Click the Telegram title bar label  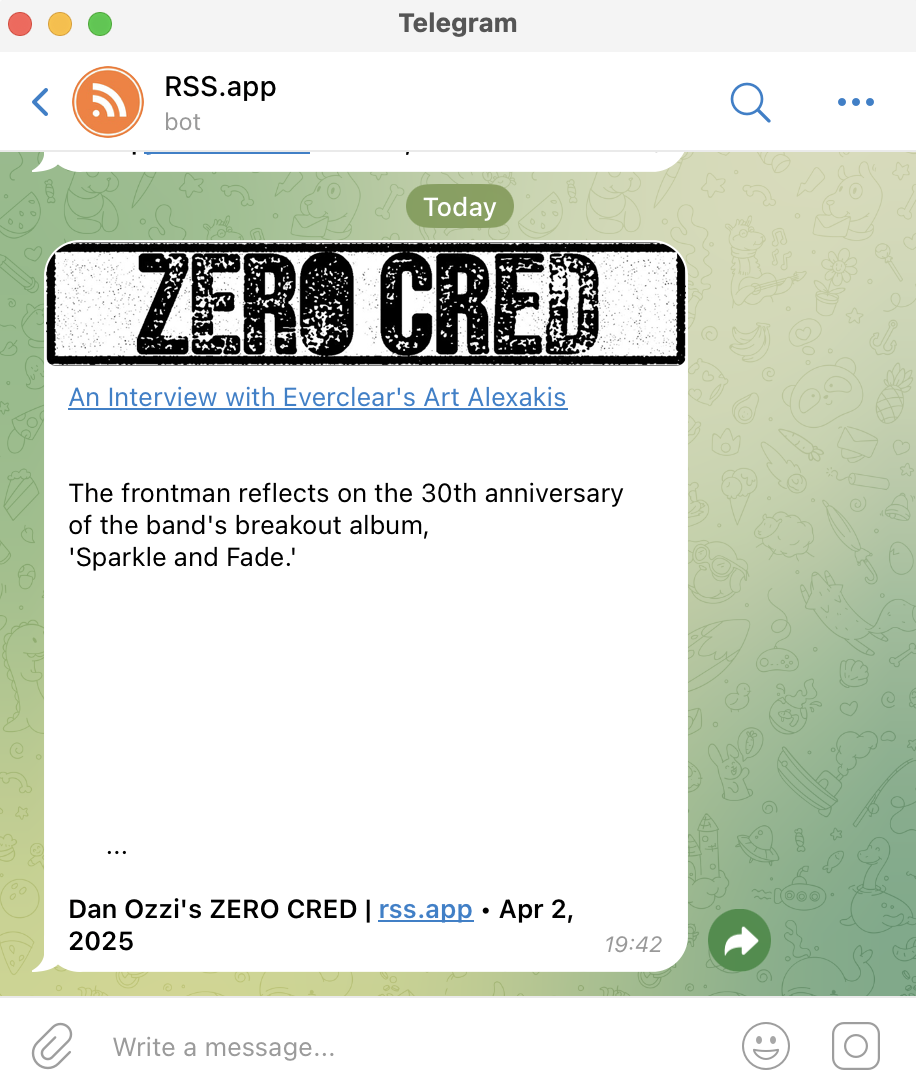click(458, 23)
